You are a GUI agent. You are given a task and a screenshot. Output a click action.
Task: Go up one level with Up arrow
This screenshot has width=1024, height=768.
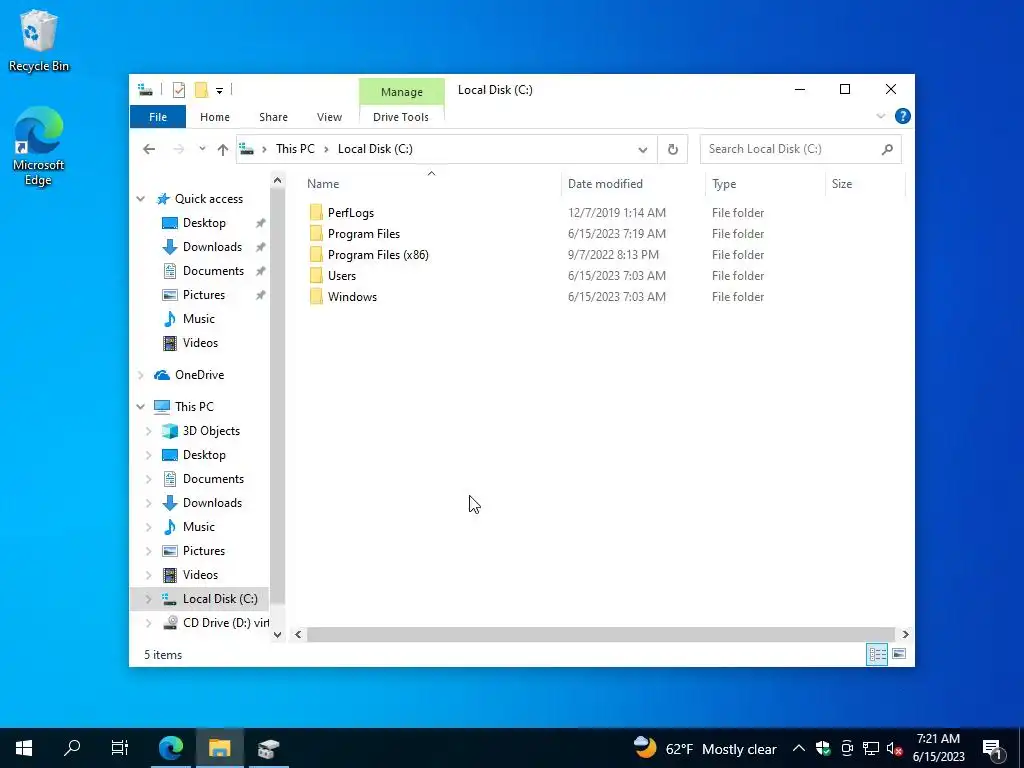pos(223,149)
